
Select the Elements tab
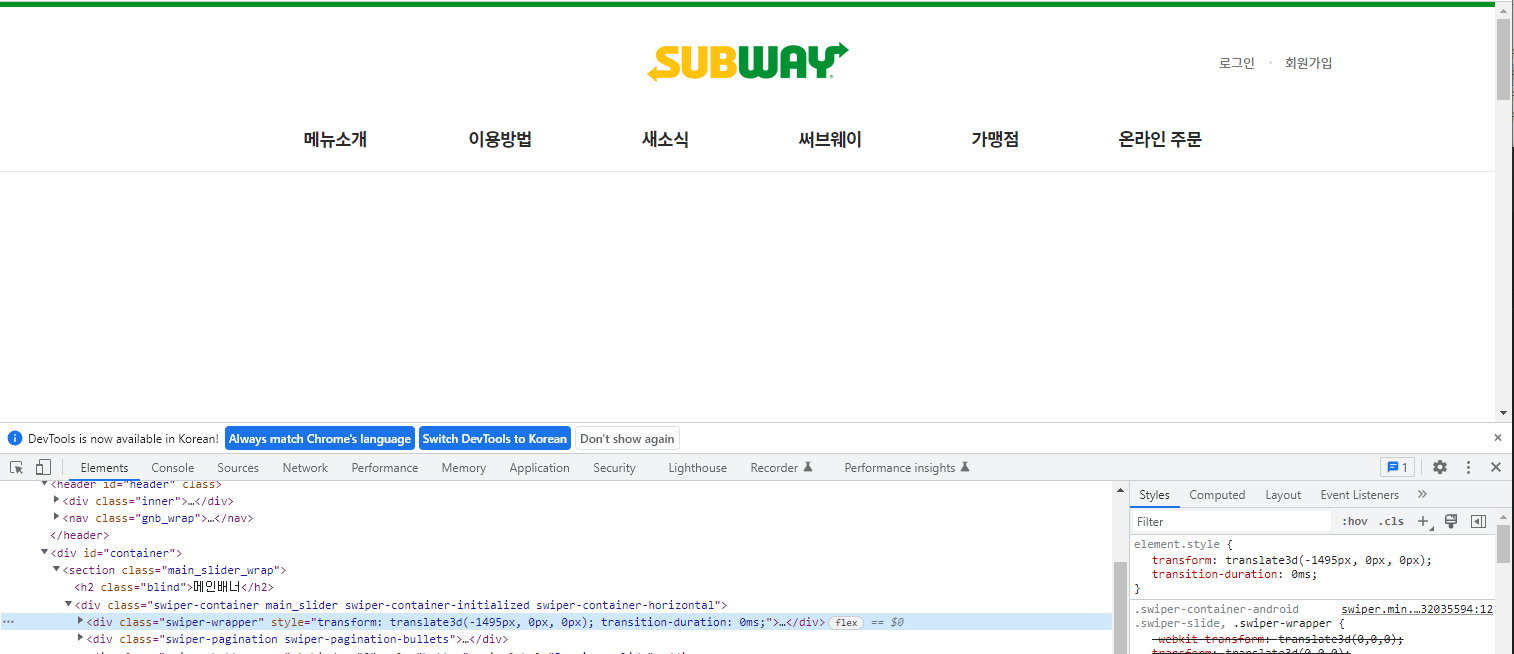pos(105,467)
